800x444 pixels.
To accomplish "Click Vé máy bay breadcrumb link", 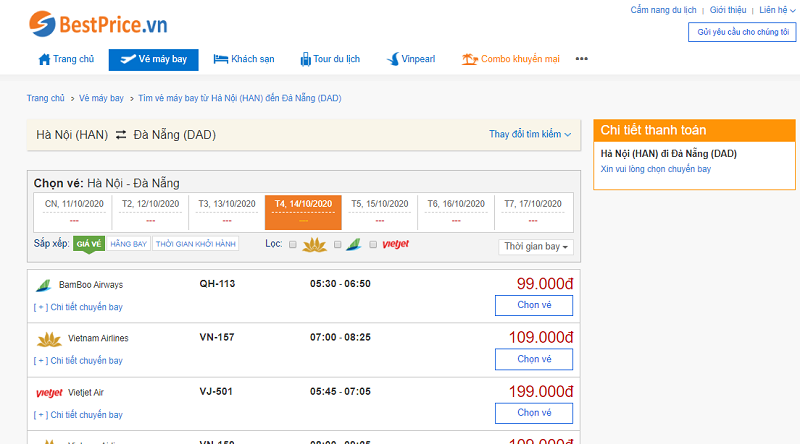I will 101,98.
